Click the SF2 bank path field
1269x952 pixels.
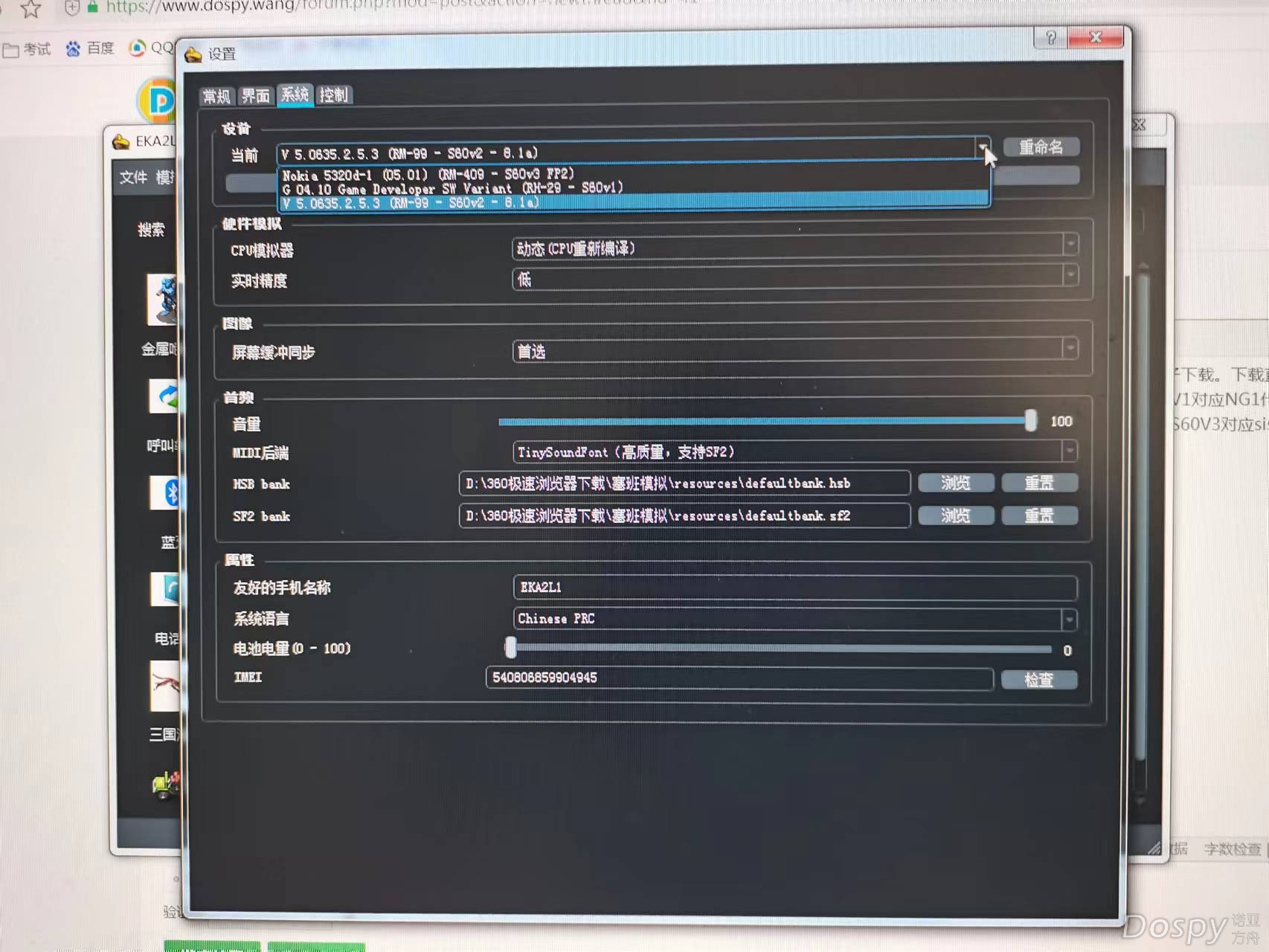pyautogui.click(x=684, y=515)
